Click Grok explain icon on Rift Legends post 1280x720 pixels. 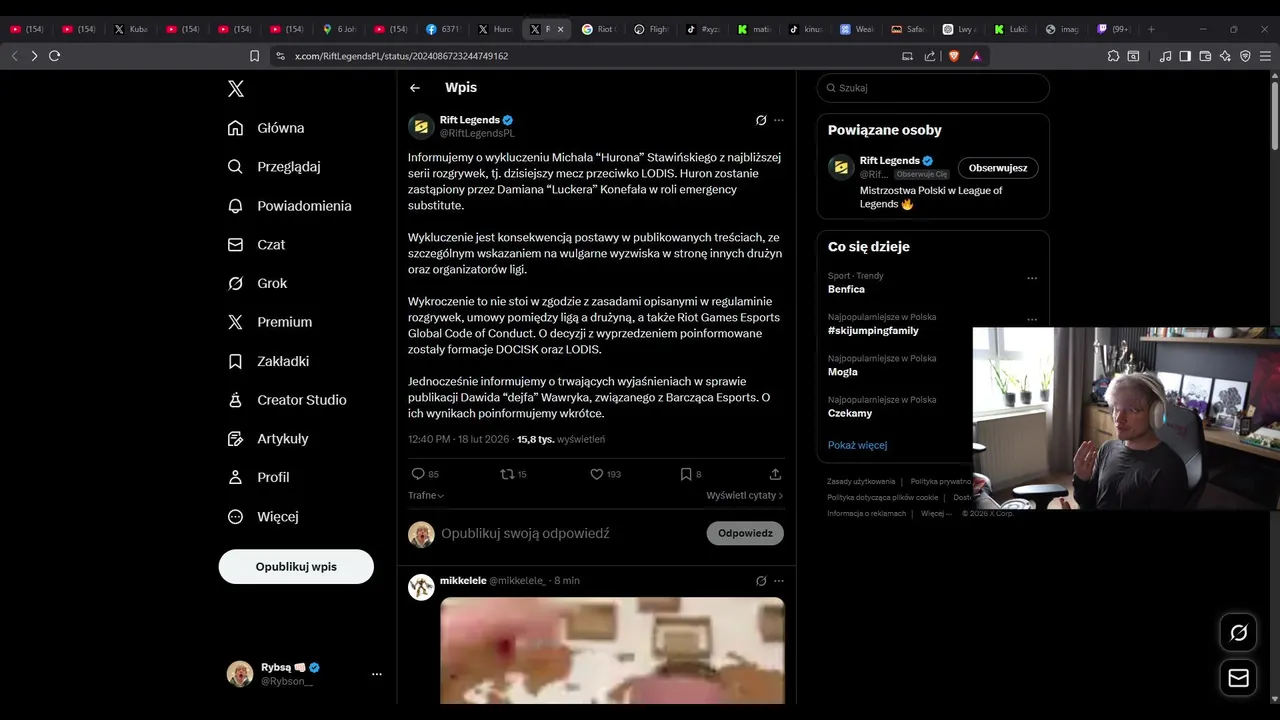point(761,120)
